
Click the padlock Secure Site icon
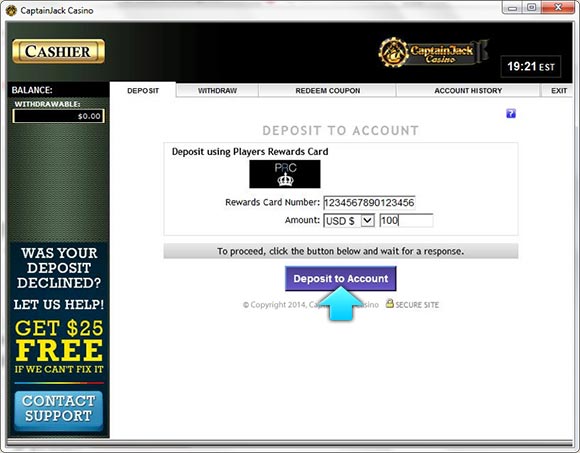pos(390,303)
